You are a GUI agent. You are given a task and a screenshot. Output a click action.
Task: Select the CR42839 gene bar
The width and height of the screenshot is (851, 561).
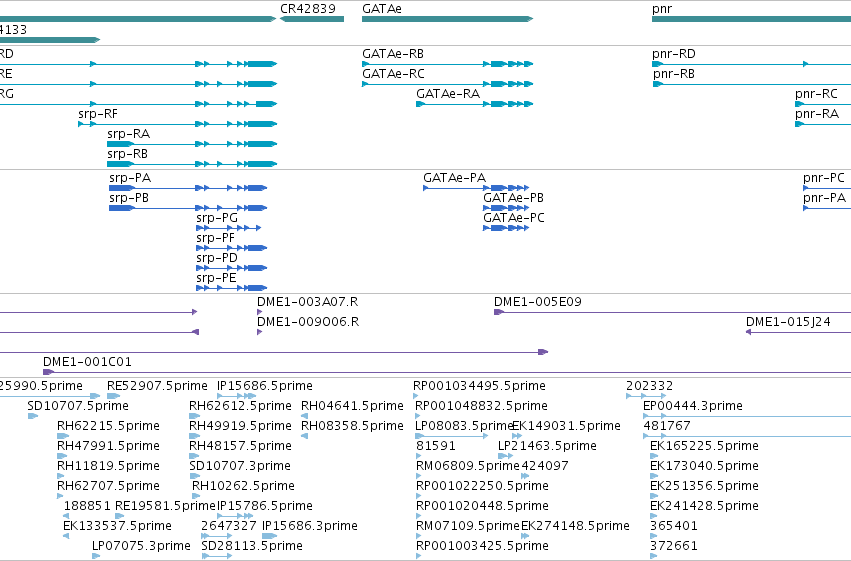pyautogui.click(x=312, y=19)
